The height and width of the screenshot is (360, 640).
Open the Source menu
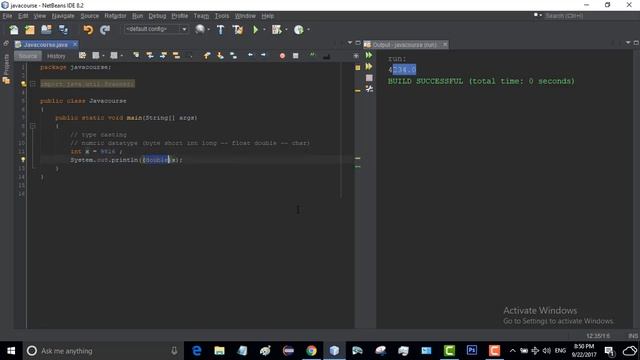(89, 16)
